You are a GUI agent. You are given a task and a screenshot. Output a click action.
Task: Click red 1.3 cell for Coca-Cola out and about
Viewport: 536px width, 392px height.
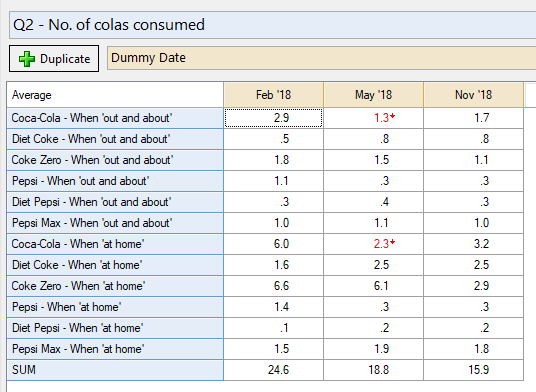point(373,118)
